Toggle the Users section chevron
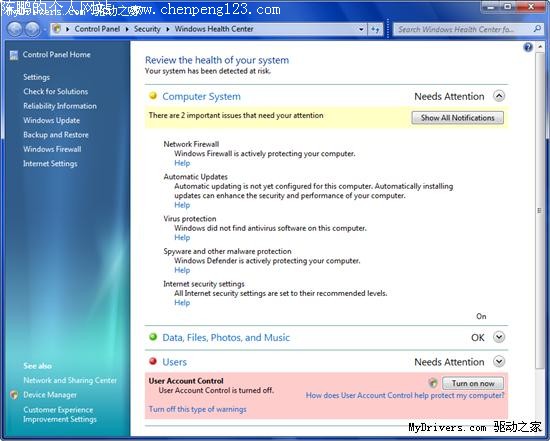Image resolution: width=550 pixels, height=441 pixels. [x=499, y=361]
